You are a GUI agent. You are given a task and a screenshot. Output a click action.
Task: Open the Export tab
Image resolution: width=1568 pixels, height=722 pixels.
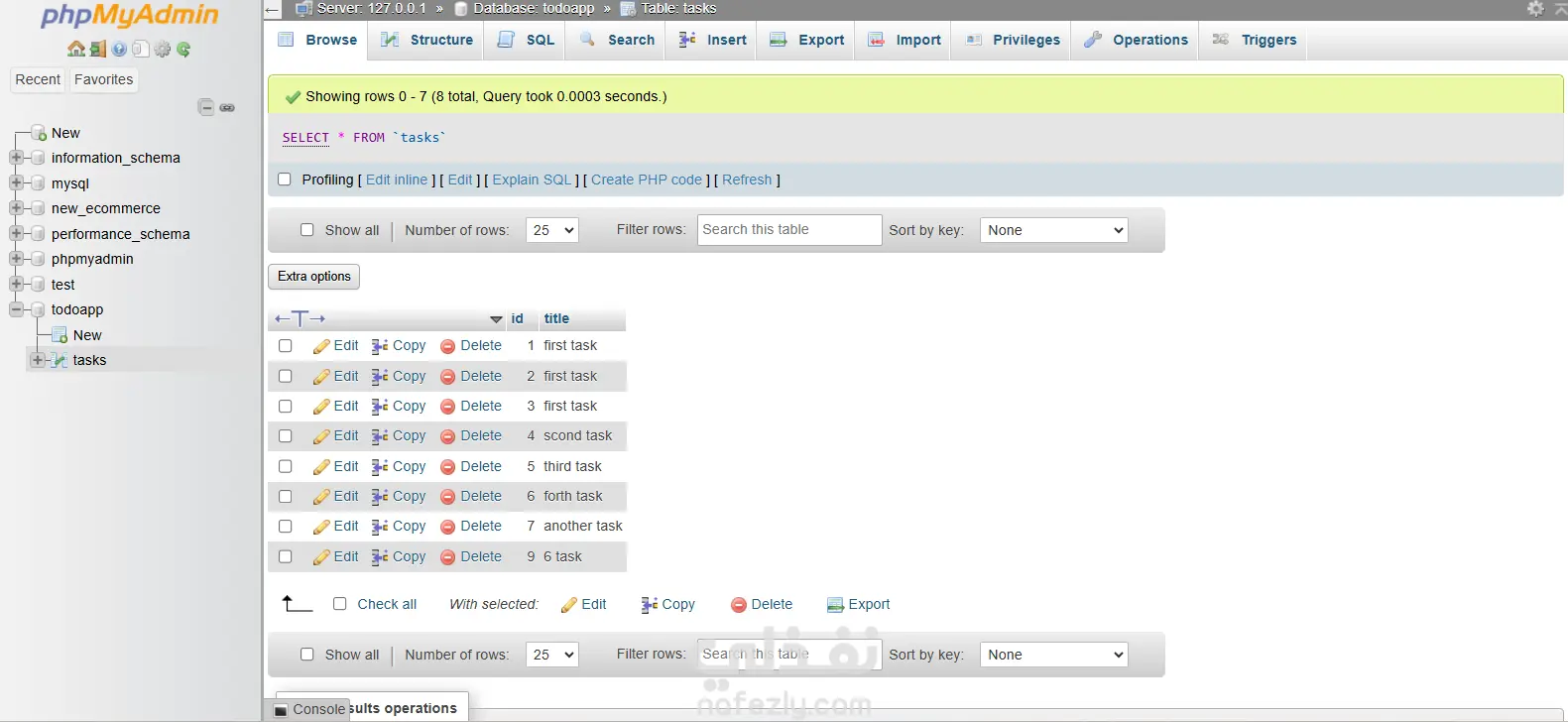(807, 40)
